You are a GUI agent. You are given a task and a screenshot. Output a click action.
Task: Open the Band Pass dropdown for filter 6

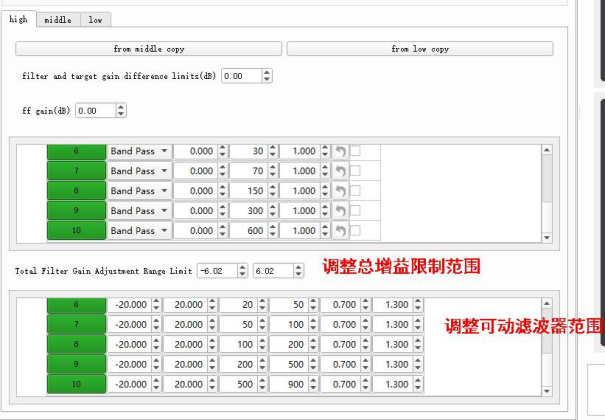pyautogui.click(x=139, y=151)
